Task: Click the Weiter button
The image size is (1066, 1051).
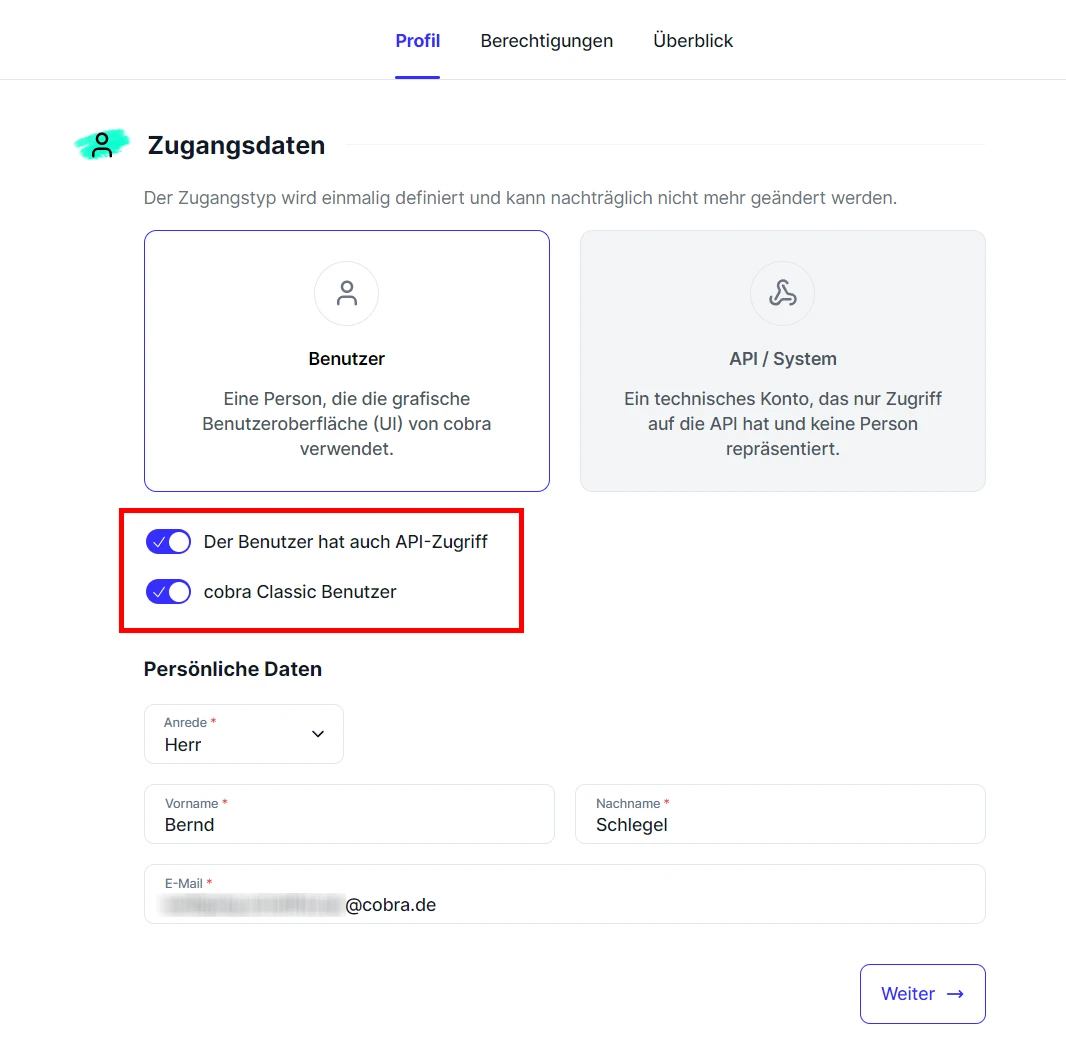Action: [922, 994]
